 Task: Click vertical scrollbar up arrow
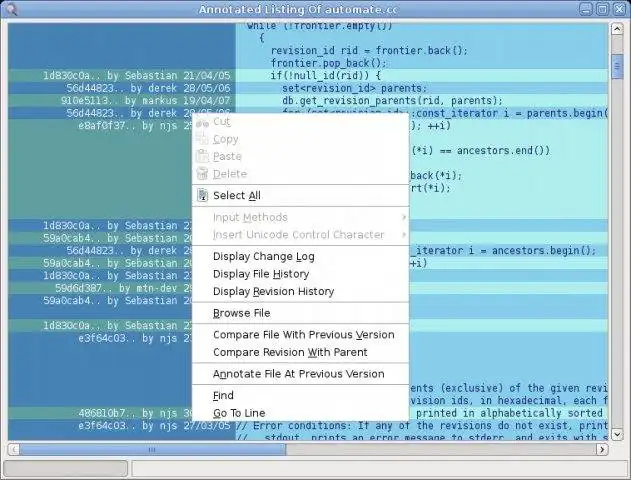pos(617,29)
